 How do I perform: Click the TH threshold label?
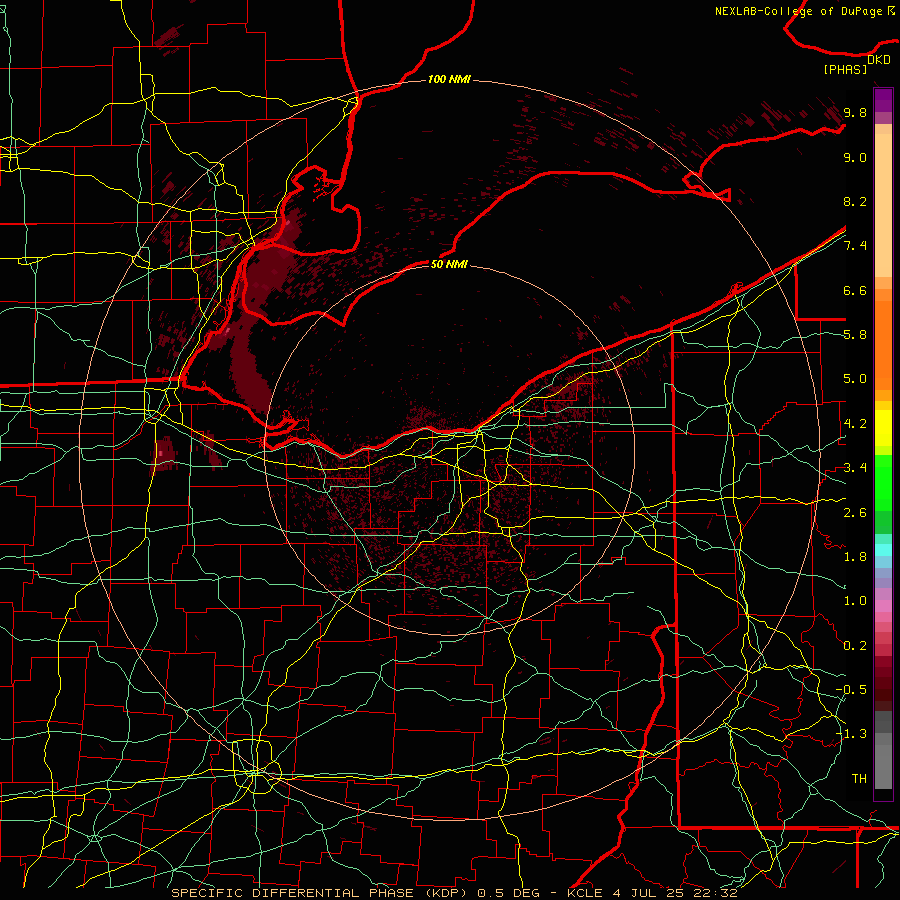click(x=859, y=779)
